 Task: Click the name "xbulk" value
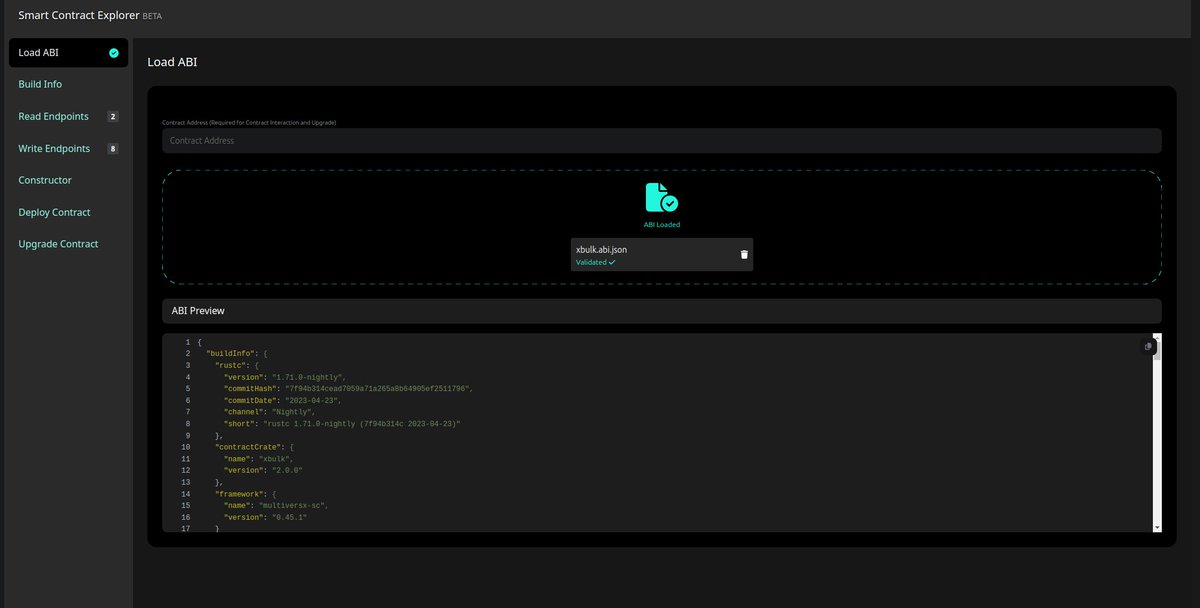[276, 459]
